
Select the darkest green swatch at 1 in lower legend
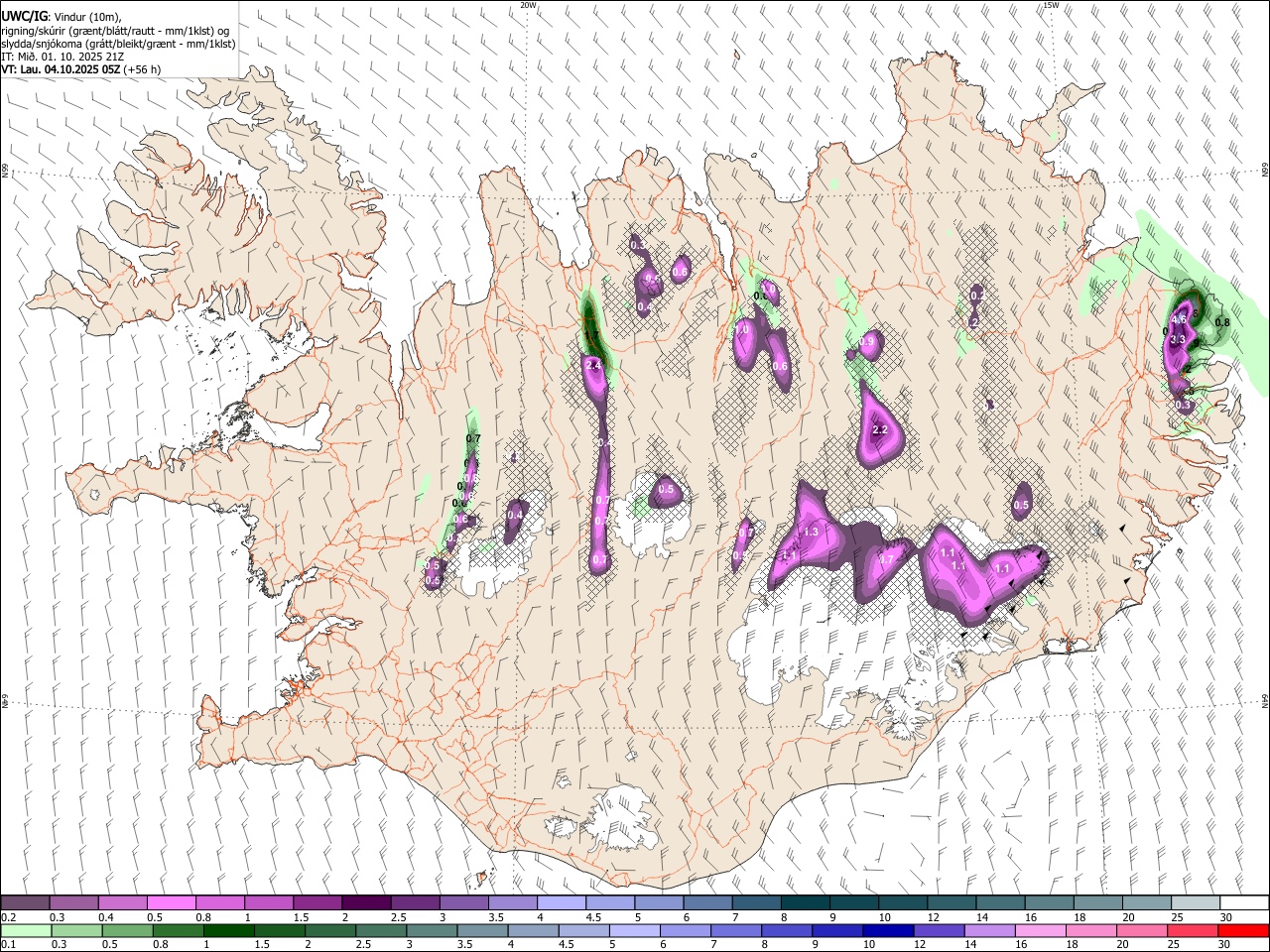tap(228, 930)
